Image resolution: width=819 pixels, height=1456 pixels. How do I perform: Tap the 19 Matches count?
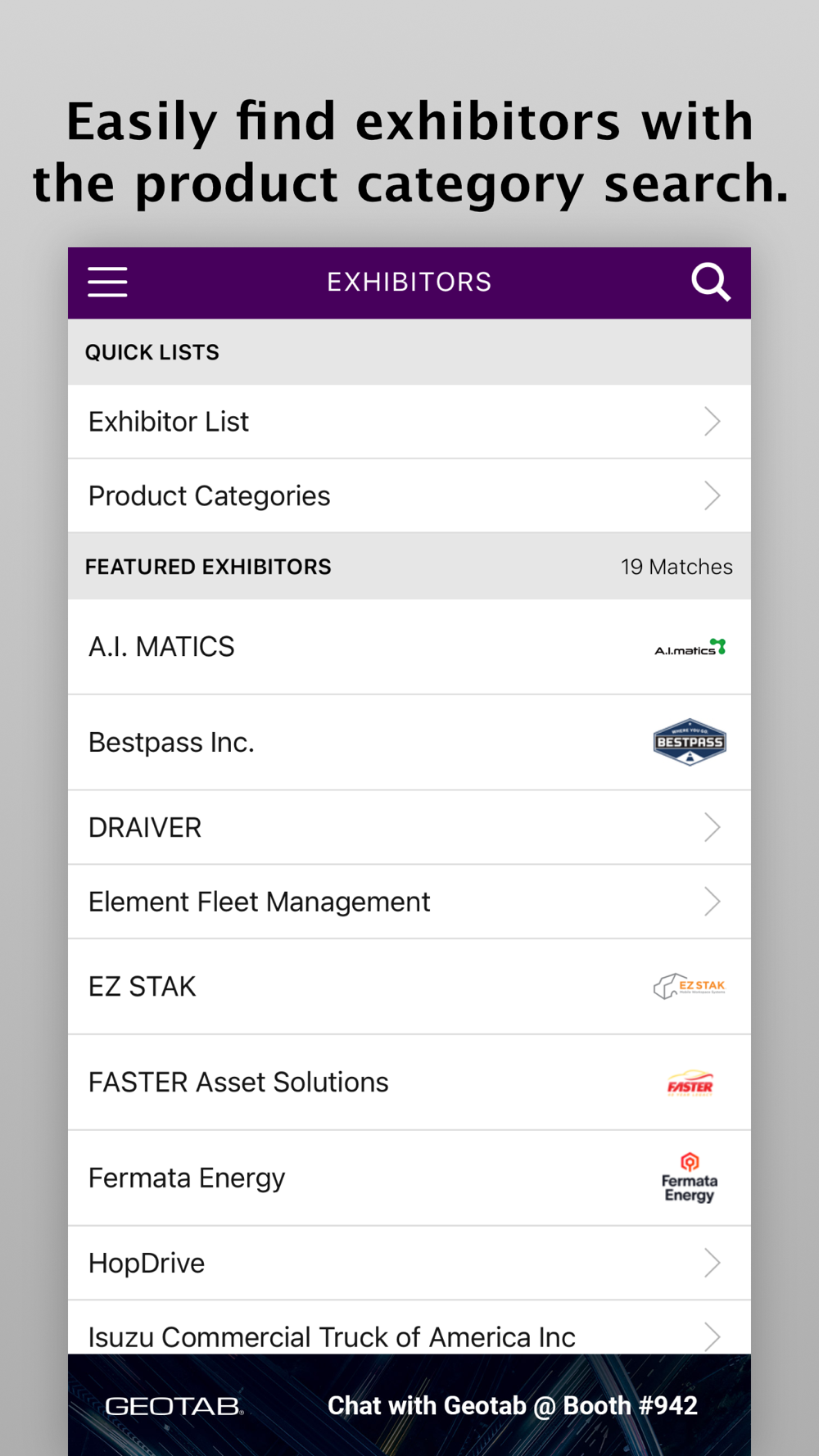(x=676, y=567)
